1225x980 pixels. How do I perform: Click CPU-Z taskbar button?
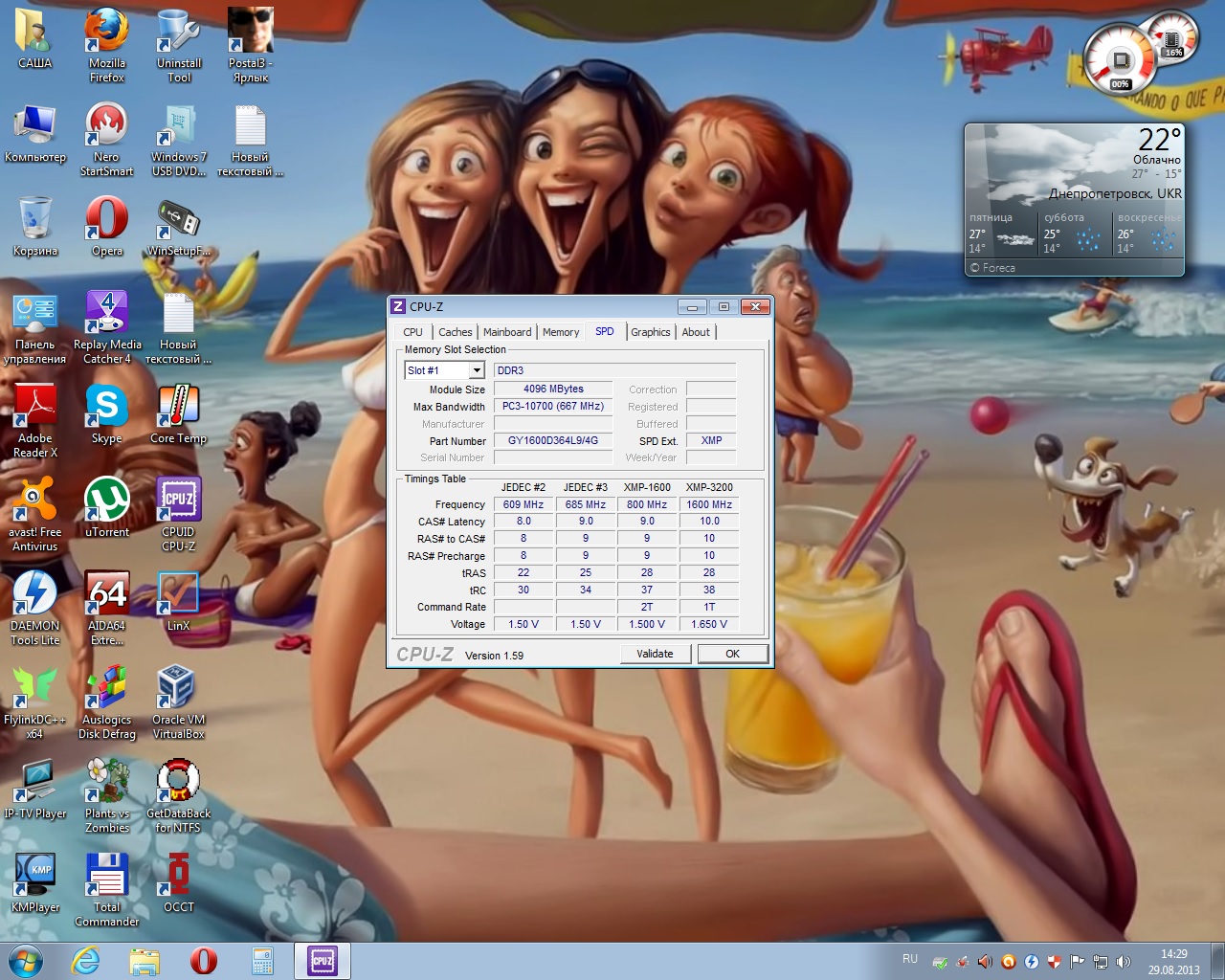pyautogui.click(x=323, y=961)
